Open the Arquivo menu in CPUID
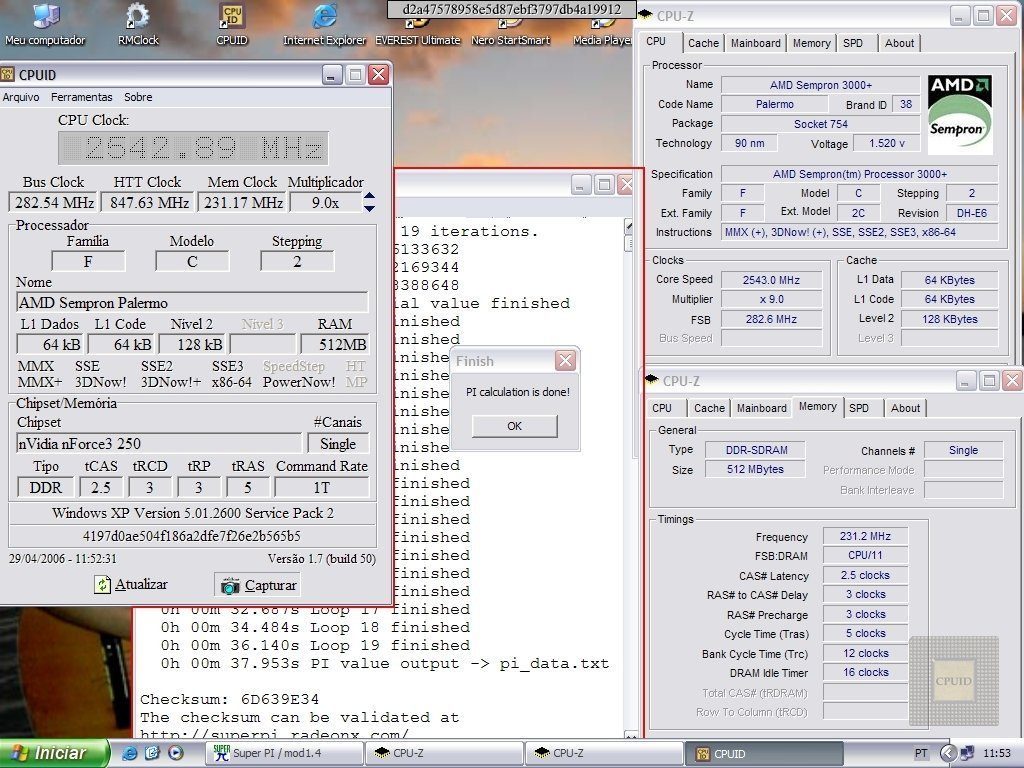1024x768 pixels. click(x=21, y=97)
